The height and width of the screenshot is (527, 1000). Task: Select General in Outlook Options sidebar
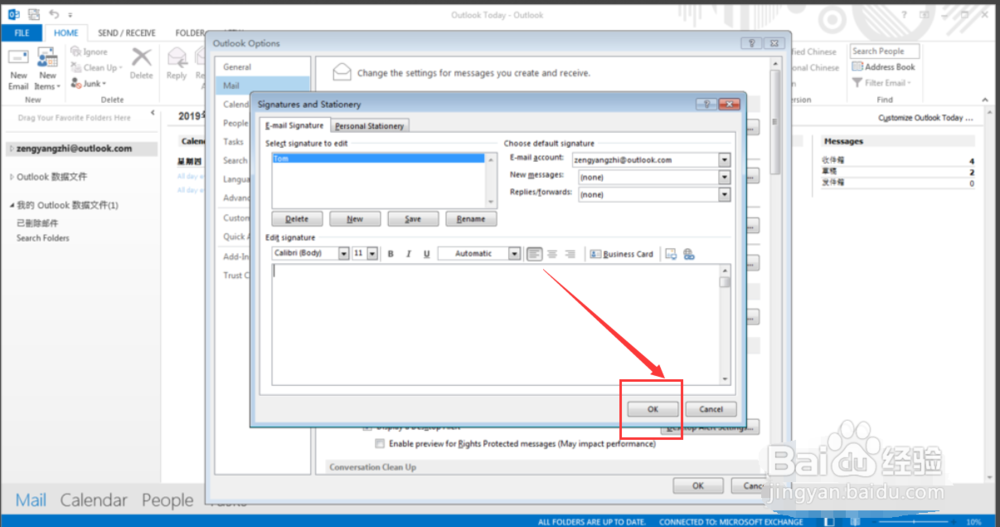[262, 67]
